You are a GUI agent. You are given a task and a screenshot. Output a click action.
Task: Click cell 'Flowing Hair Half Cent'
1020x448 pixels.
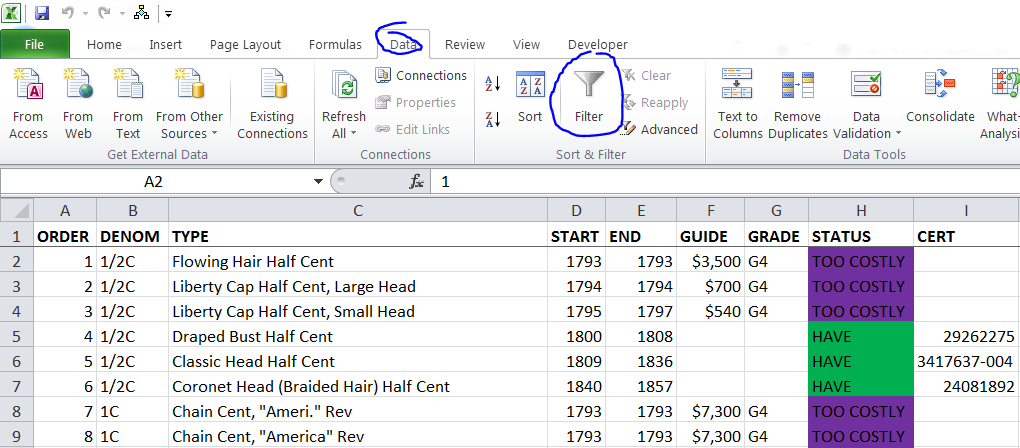point(358,261)
